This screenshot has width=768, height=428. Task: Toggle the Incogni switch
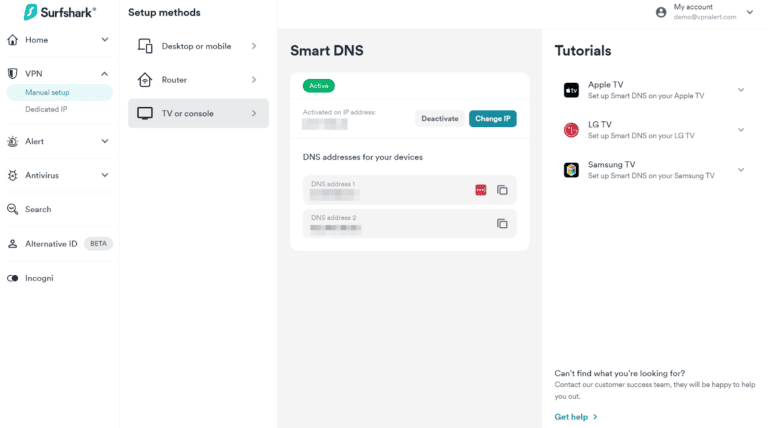coord(13,278)
